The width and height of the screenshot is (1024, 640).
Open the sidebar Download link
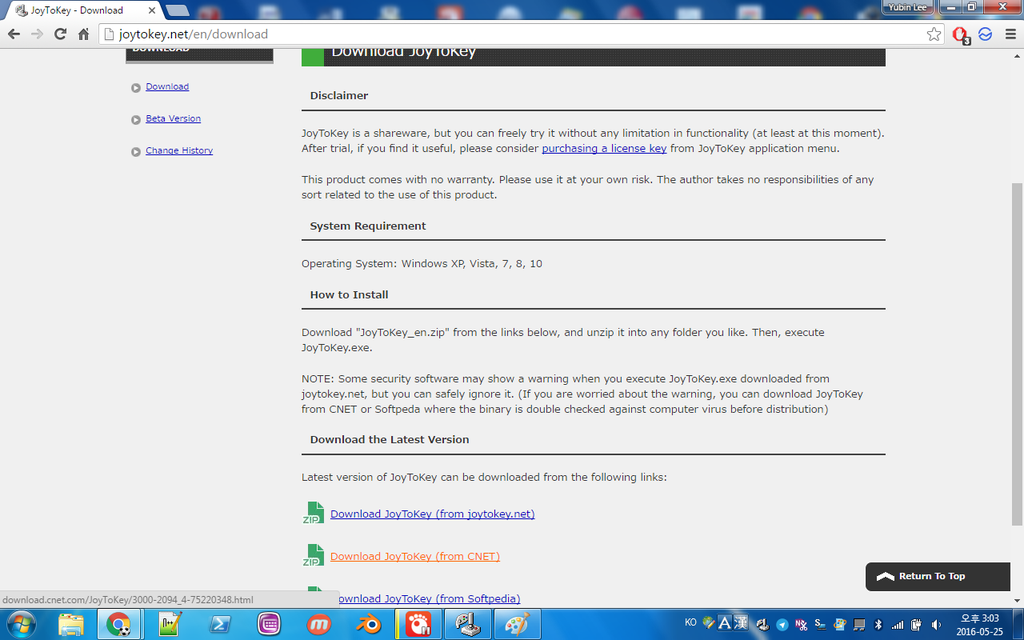coord(167,86)
